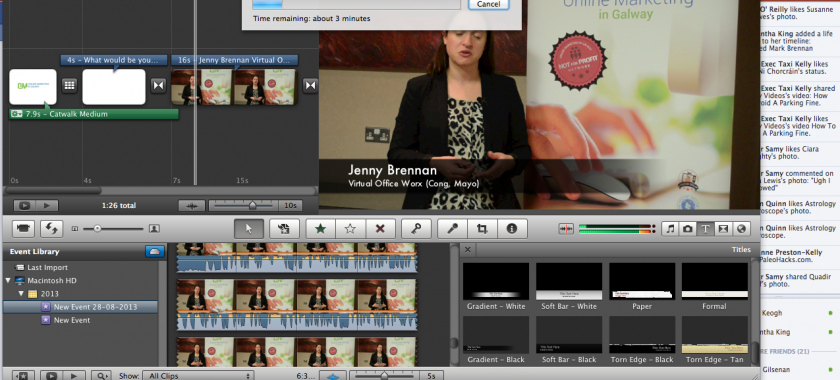
Task: Click the iCloud button in Event Library
Action: point(155,251)
